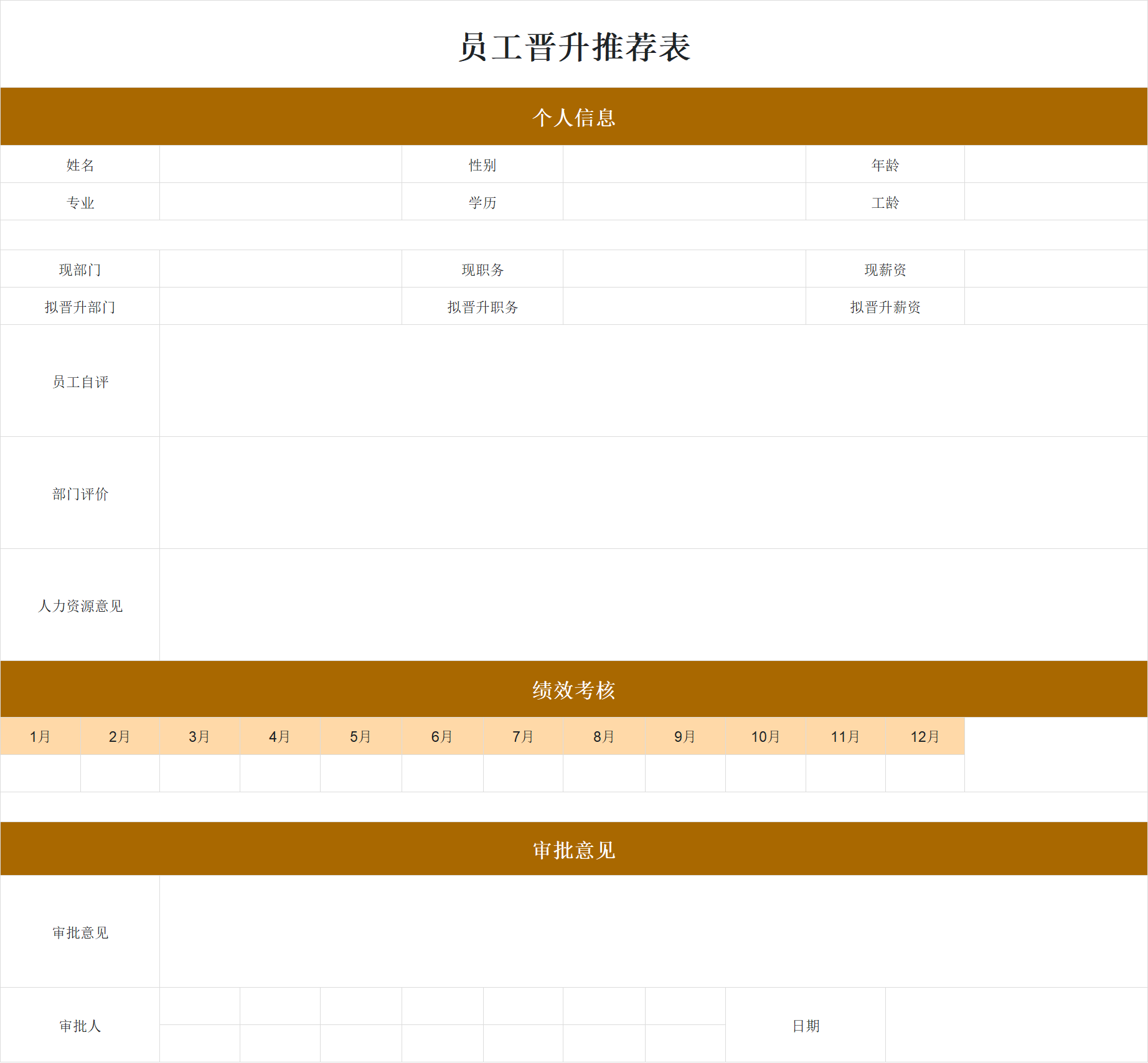Click the 专业 major input cell
Image resolution: width=1148 pixels, height=1063 pixels.
click(x=280, y=201)
